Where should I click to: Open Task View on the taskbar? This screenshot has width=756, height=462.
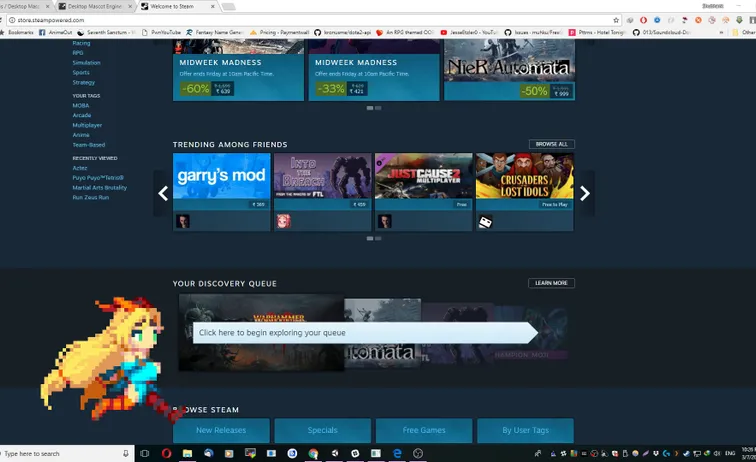pos(145,454)
